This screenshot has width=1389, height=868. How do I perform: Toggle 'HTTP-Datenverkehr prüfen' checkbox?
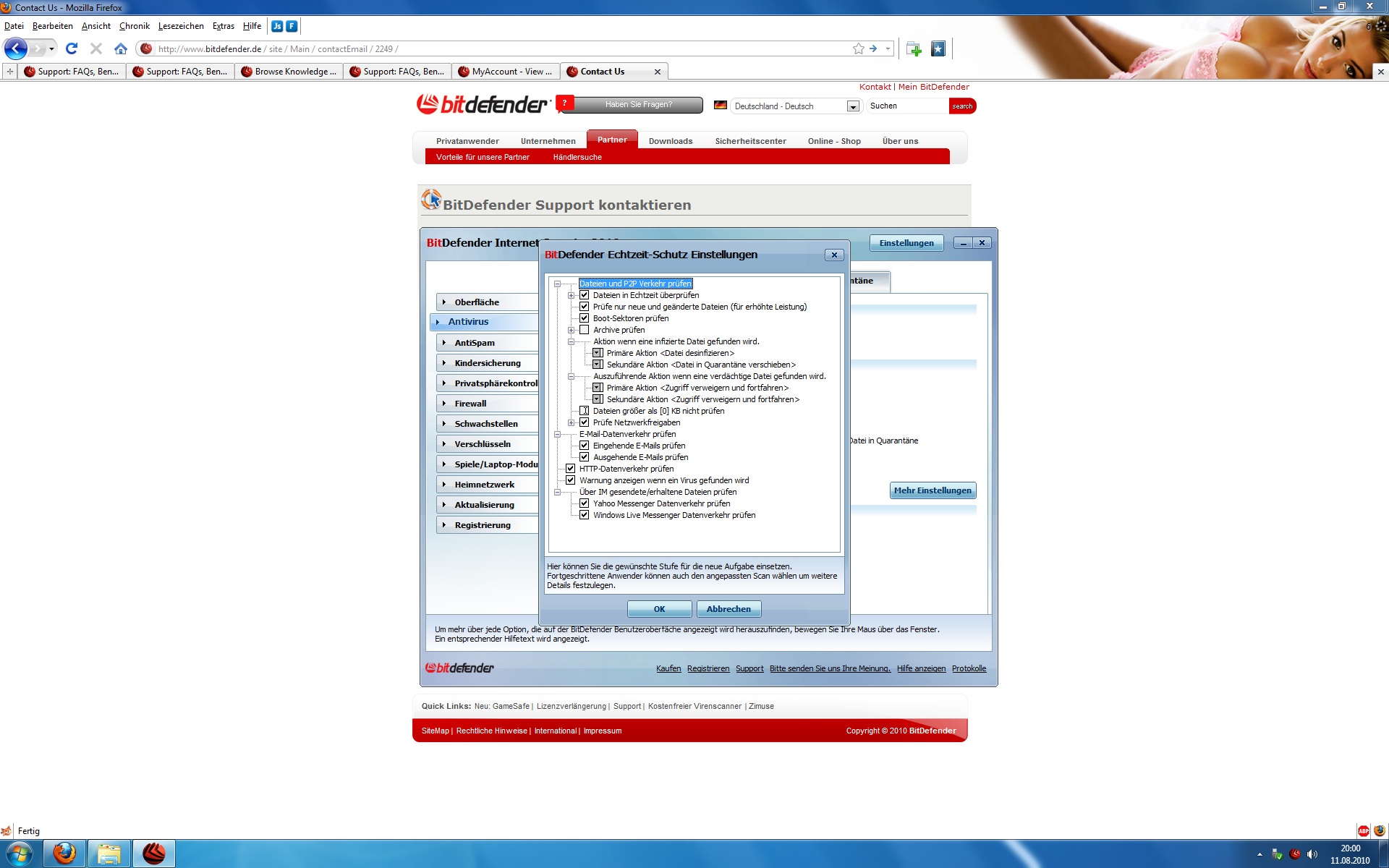pos(571,469)
